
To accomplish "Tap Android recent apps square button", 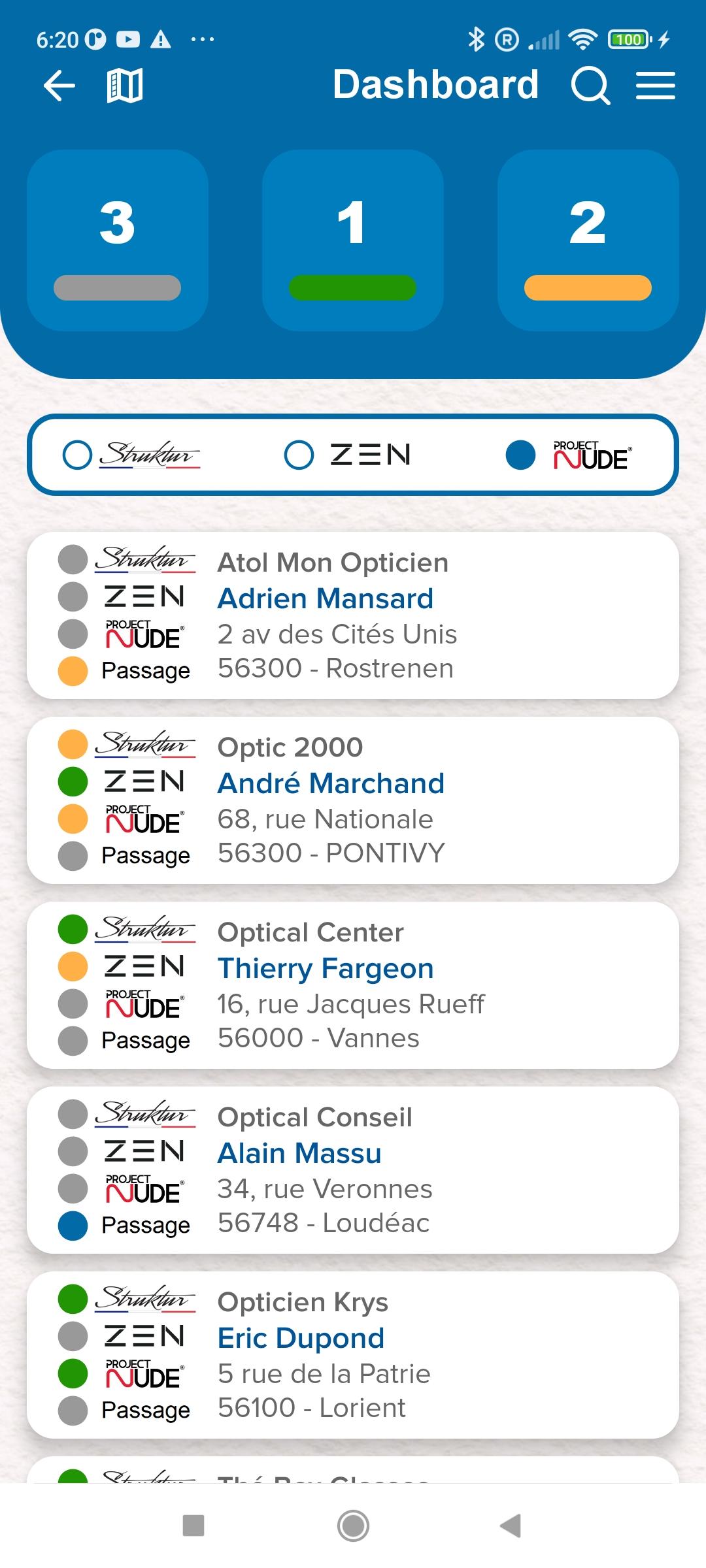I will pos(193,1526).
